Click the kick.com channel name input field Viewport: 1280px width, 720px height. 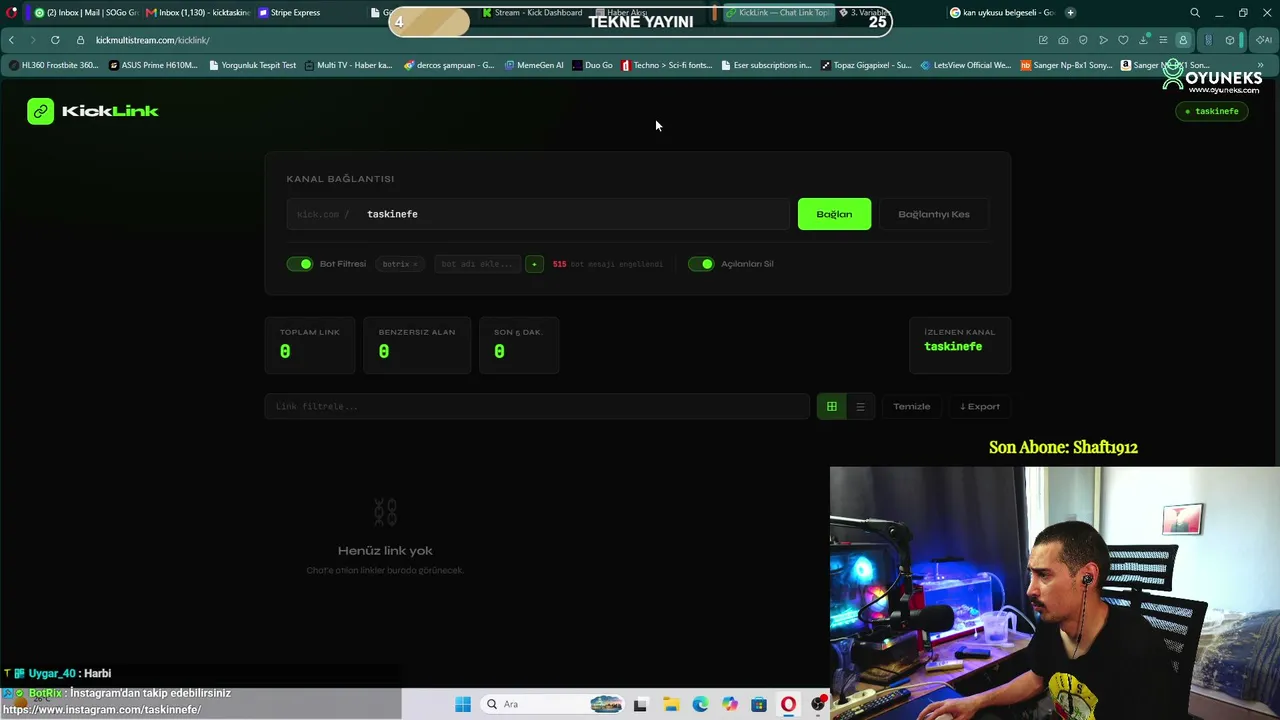tap(538, 214)
